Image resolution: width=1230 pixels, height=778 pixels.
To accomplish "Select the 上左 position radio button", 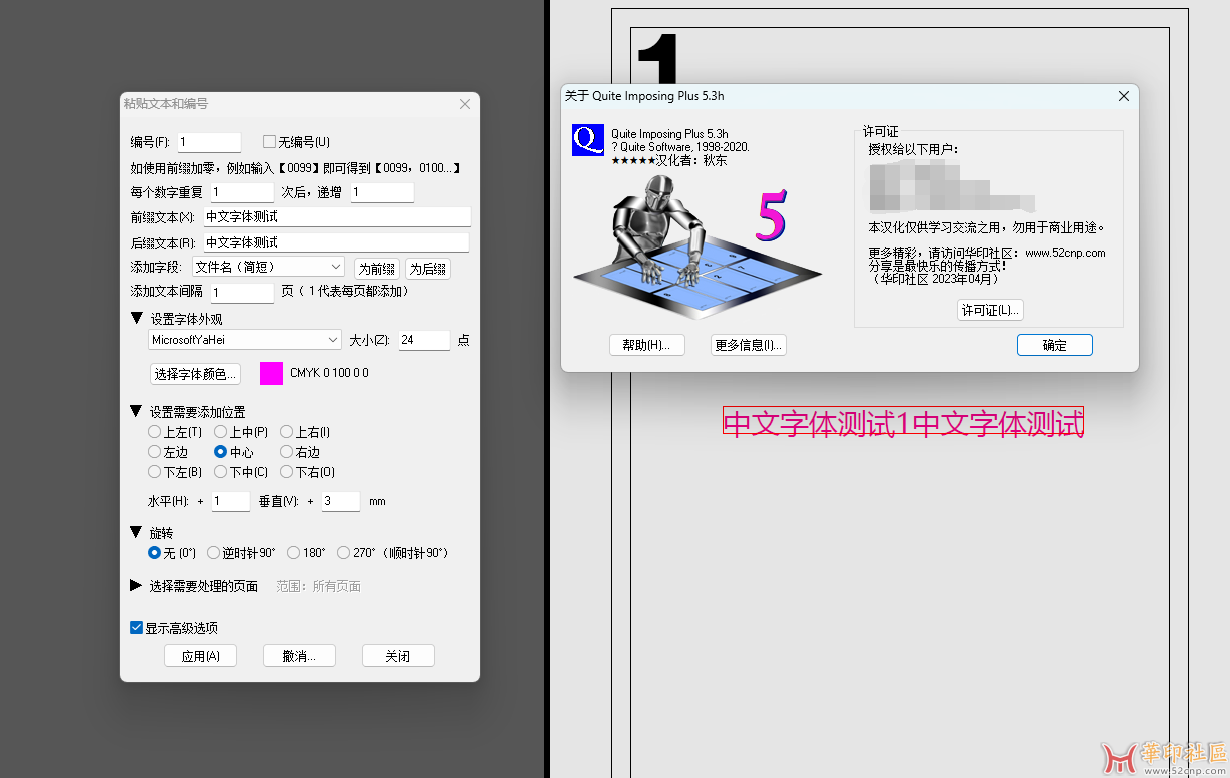I will (155, 432).
